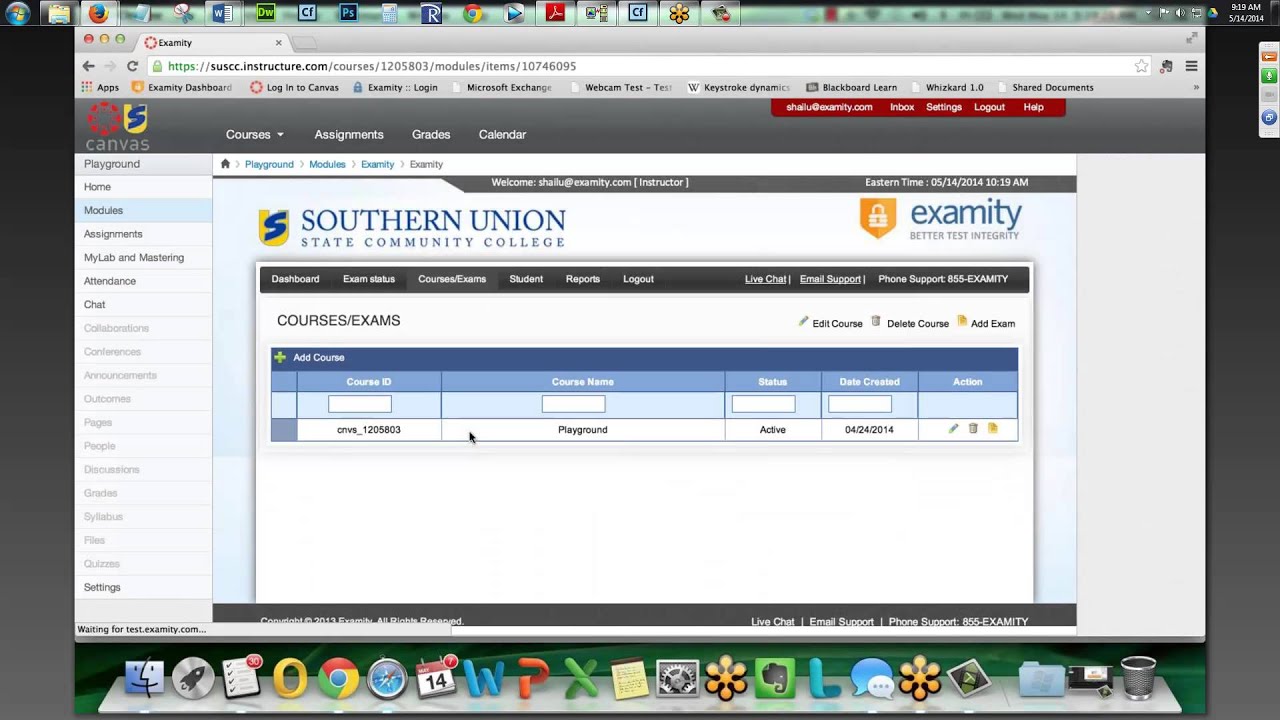Screen dimensions: 1280x720
Task: Click the browser address bar URL
Action: 372,66
